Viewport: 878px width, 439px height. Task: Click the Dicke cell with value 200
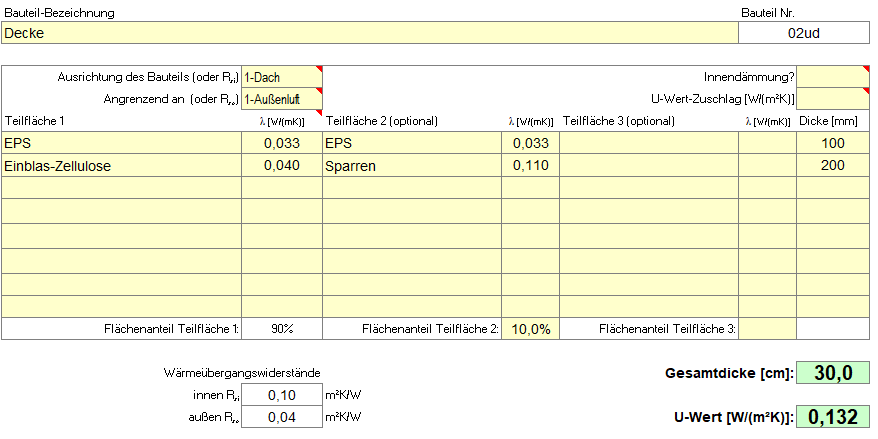click(833, 165)
